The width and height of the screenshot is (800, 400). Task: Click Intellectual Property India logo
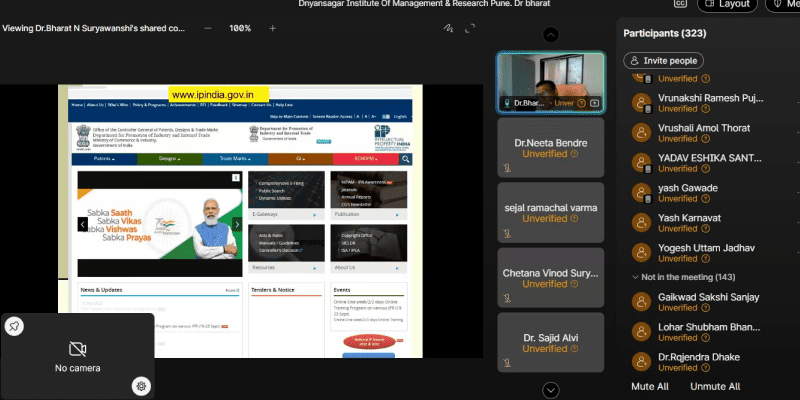(392, 137)
